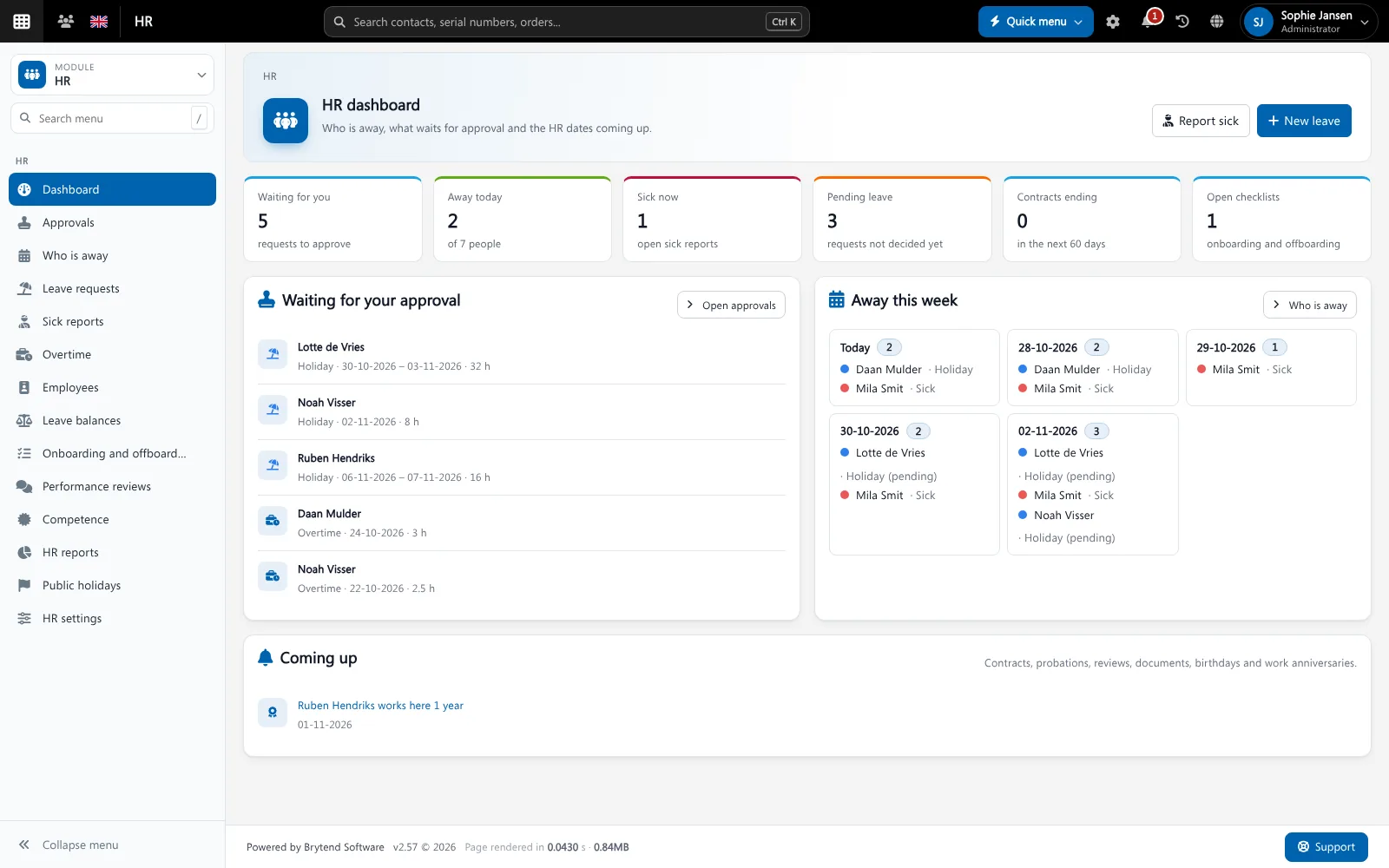Click the Who is away button in Away this week
This screenshot has width=1389, height=868.
point(1309,305)
